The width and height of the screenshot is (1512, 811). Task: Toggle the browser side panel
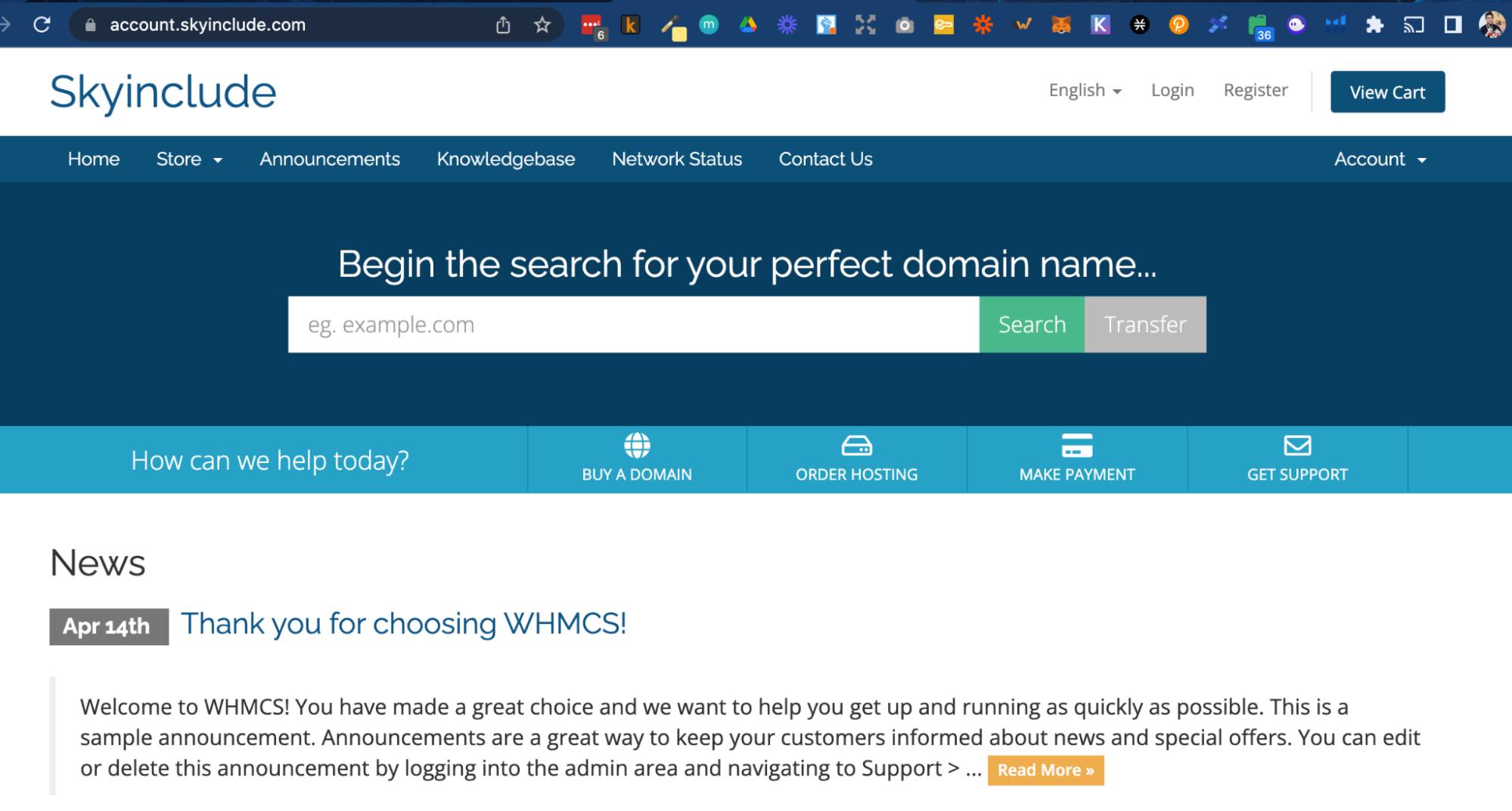click(1452, 25)
